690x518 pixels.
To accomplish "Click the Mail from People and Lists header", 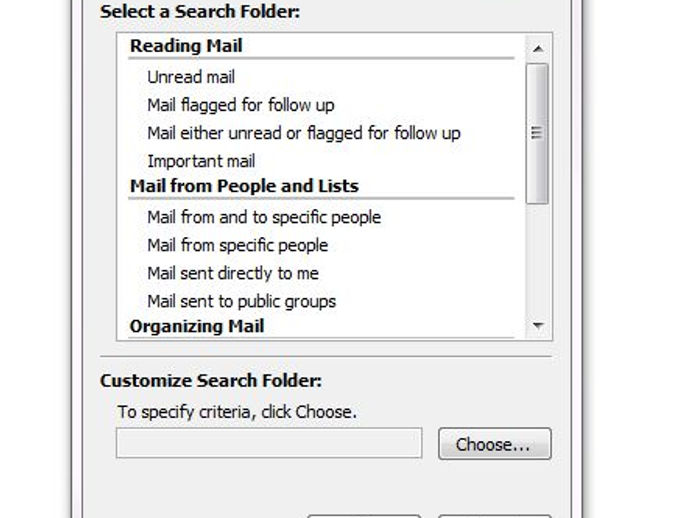I will 244,186.
